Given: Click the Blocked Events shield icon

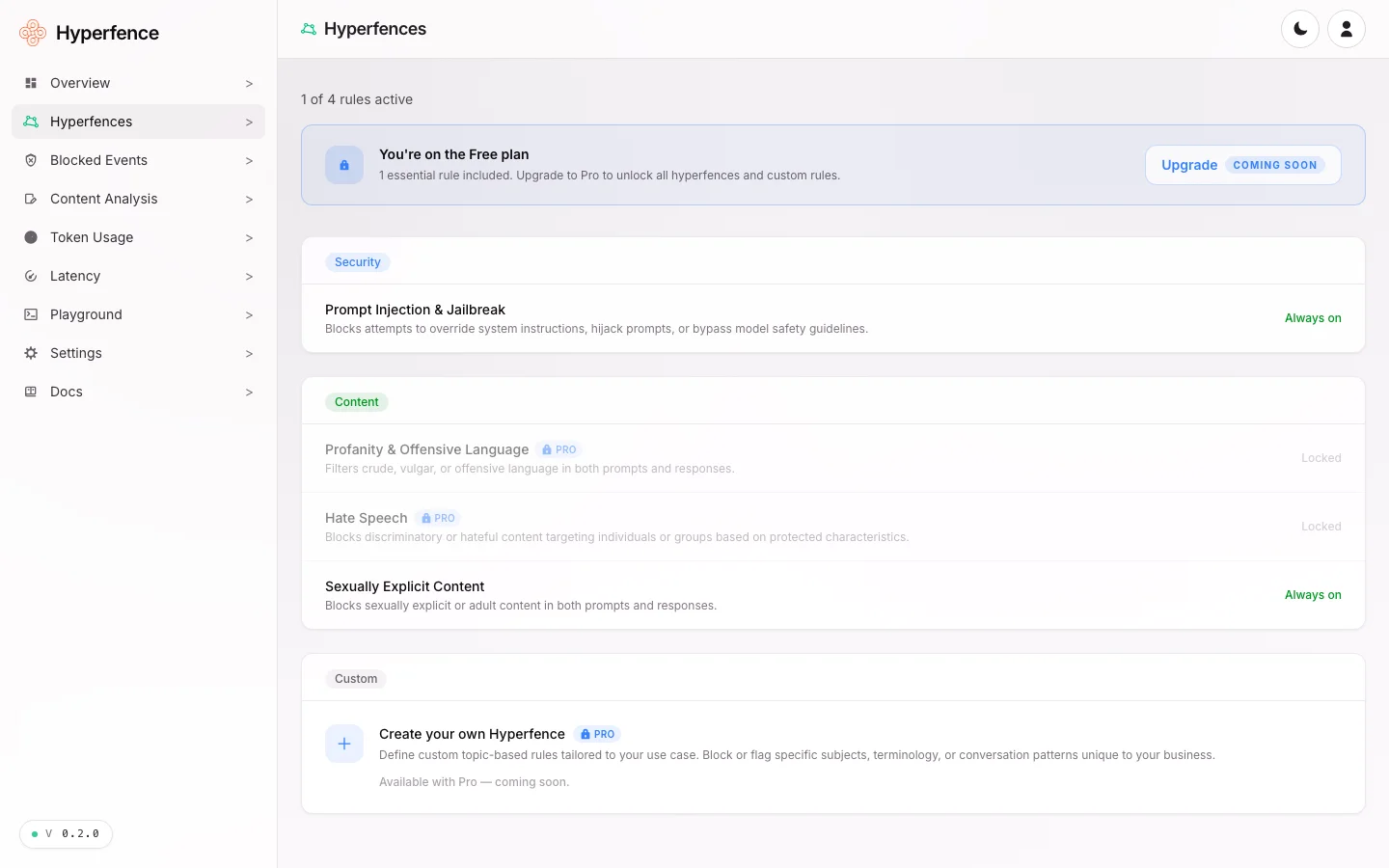Looking at the screenshot, I should click(31, 160).
